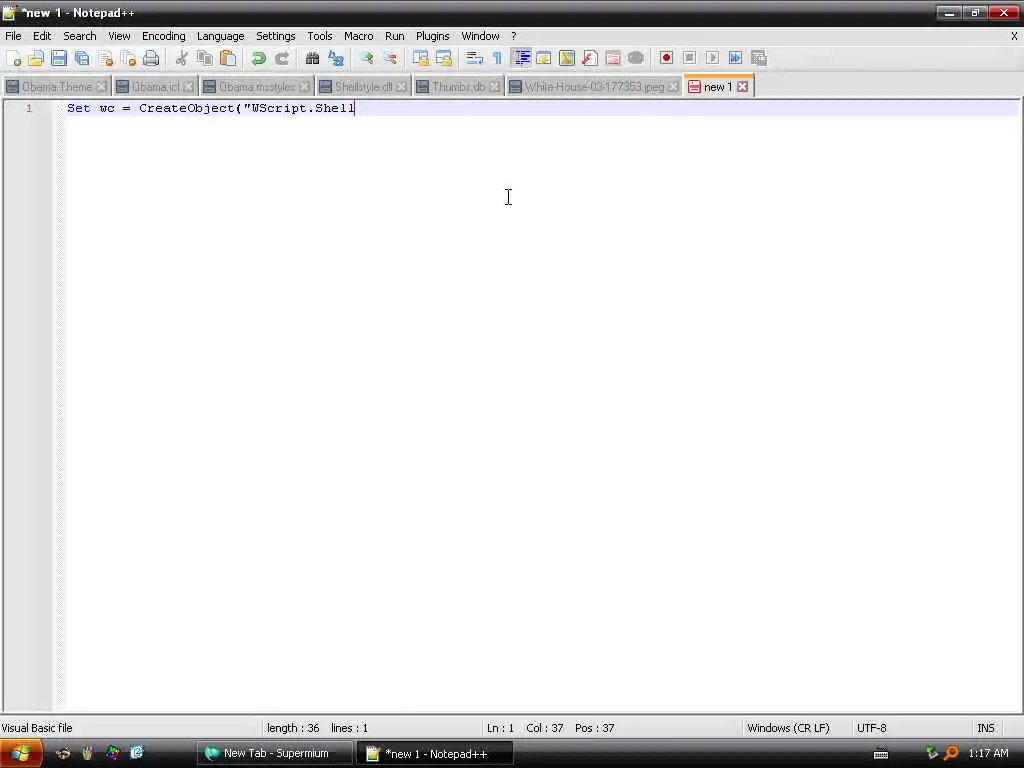Close the Obama.Theme tab
Viewport: 1024px width, 768px height.
pyautogui.click(x=101, y=87)
